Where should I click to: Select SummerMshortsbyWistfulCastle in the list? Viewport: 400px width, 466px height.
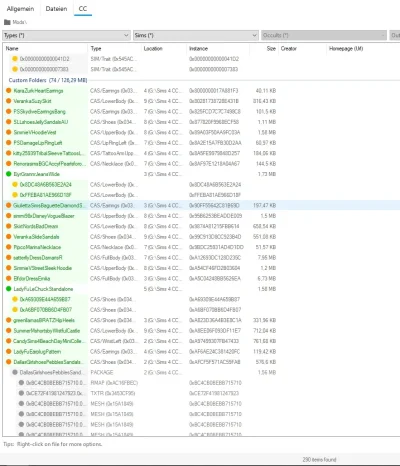tap(46, 331)
